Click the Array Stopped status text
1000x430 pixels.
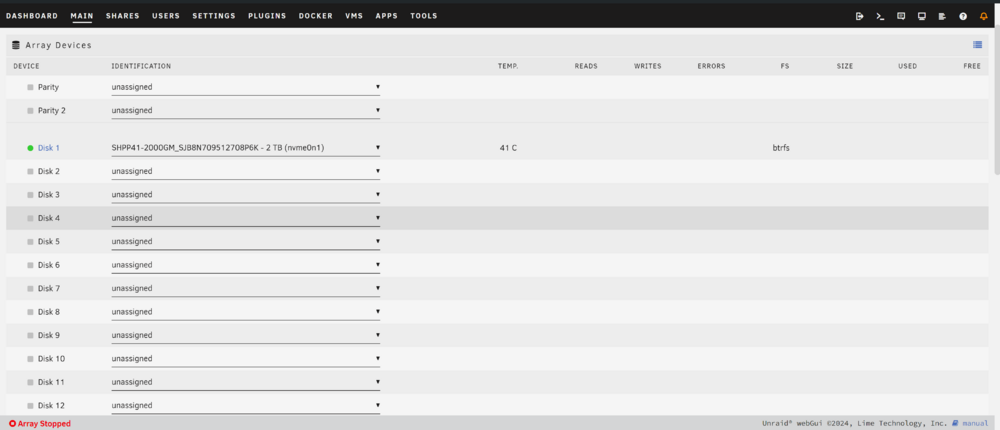(44, 424)
